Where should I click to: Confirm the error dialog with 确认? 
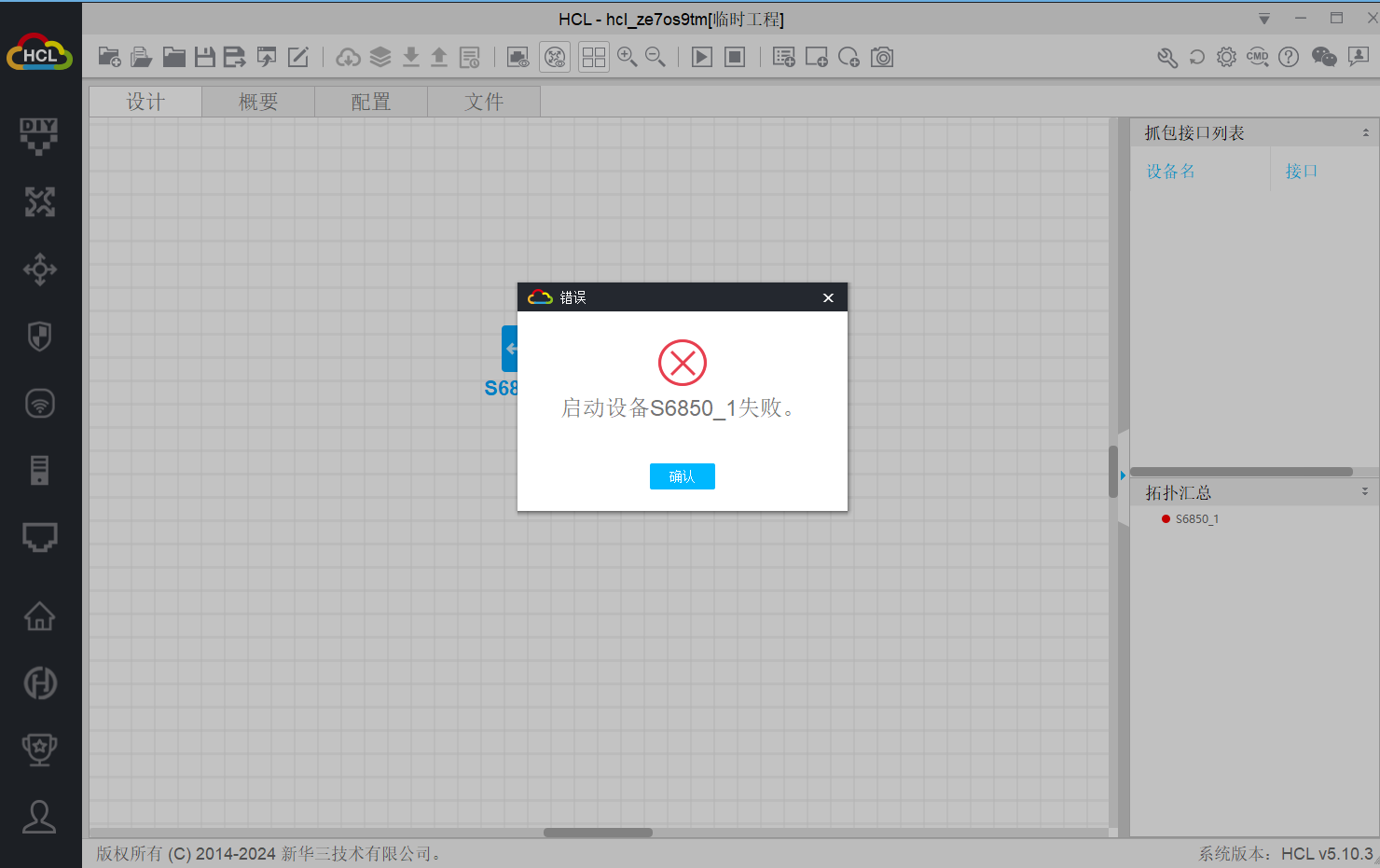682,476
